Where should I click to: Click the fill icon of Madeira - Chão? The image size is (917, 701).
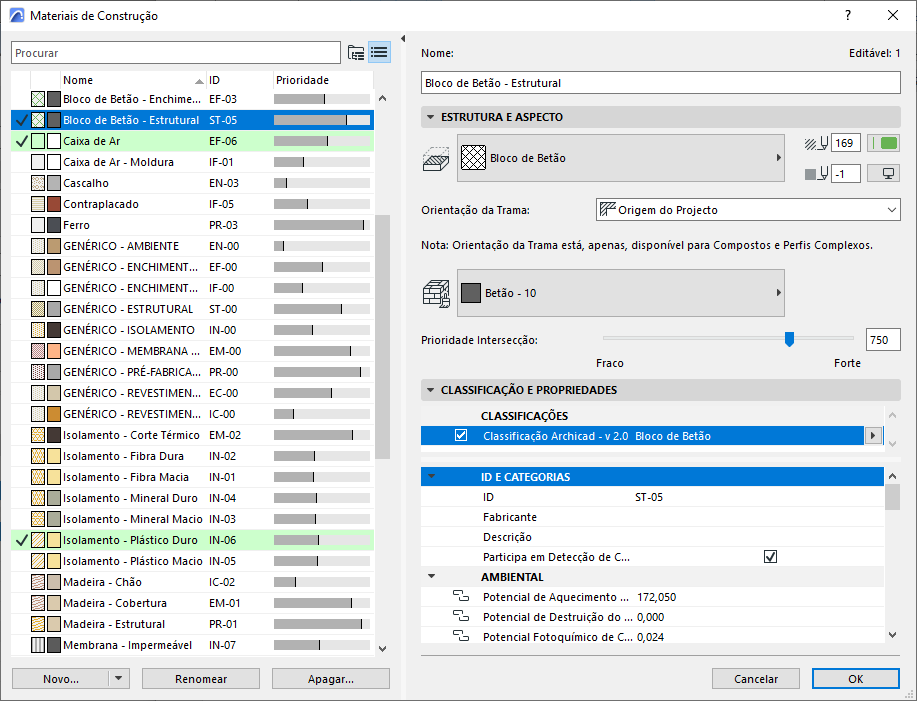(38, 582)
